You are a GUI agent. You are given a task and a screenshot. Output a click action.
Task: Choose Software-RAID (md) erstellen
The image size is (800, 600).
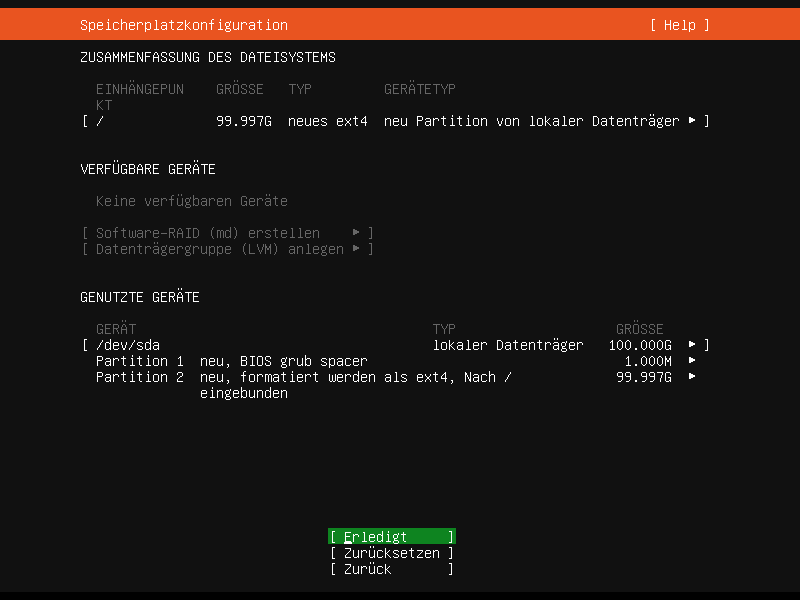point(208,233)
